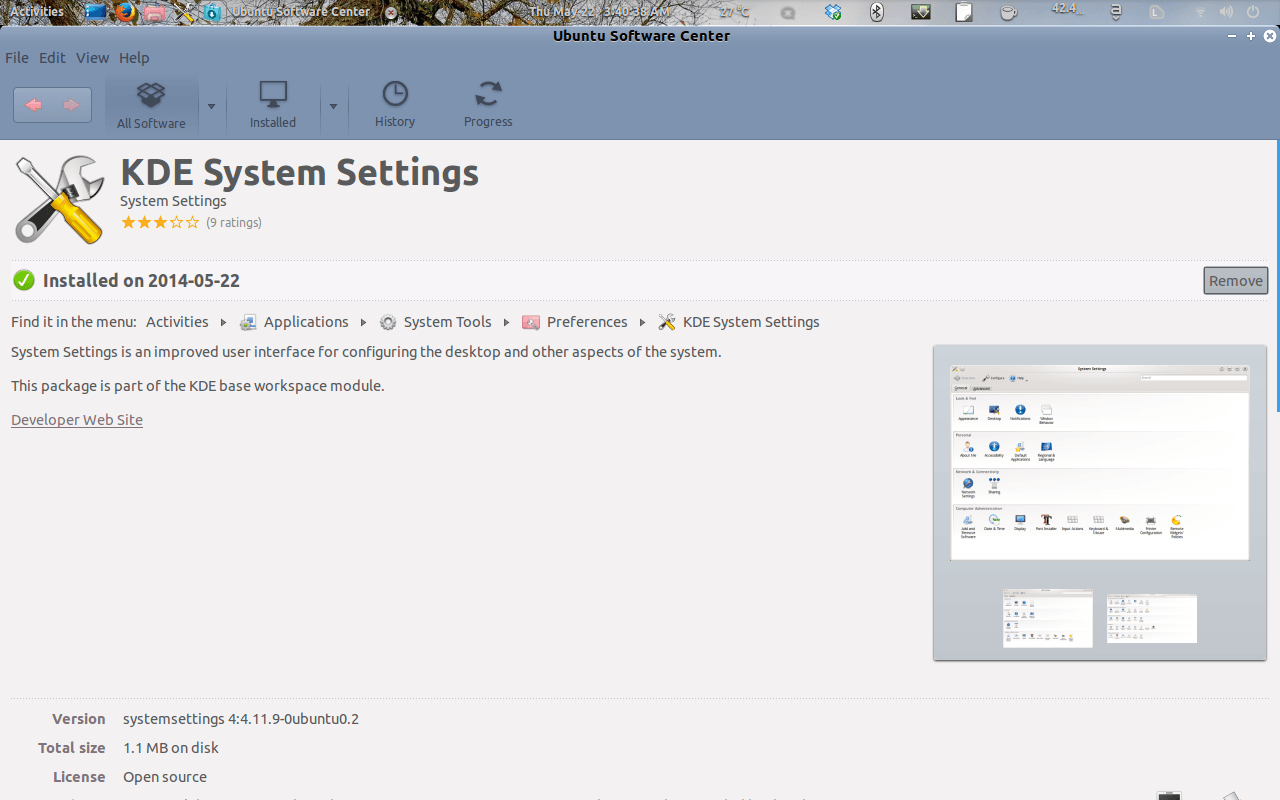Viewport: 1280px width, 800px height.
Task: Click the version text systemsettings 4:4.11.9-0ubuntu0.2
Action: pos(241,719)
